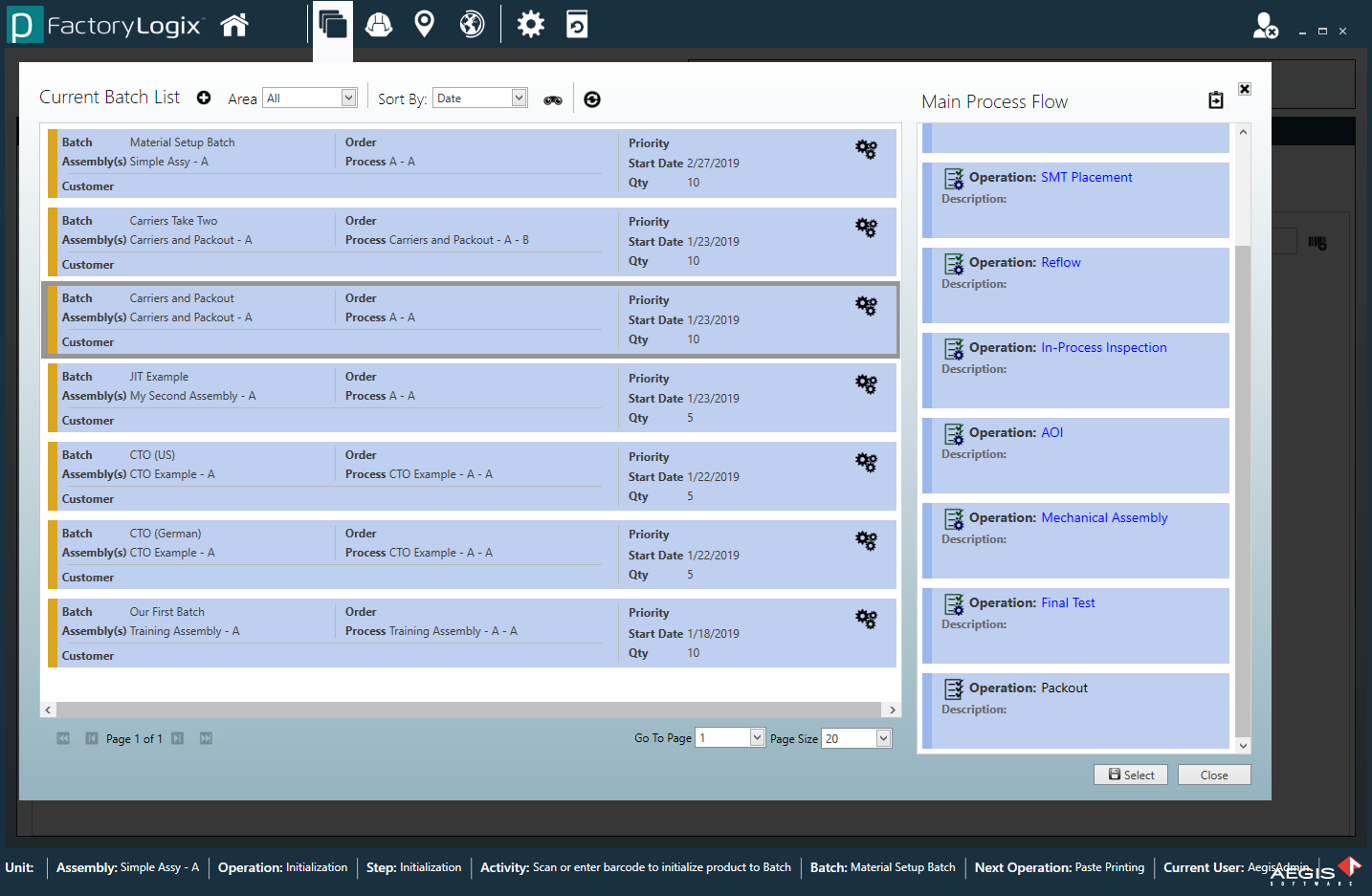1372x896 pixels.
Task: Click the hard hat production icon in toolbar
Action: (x=377, y=24)
